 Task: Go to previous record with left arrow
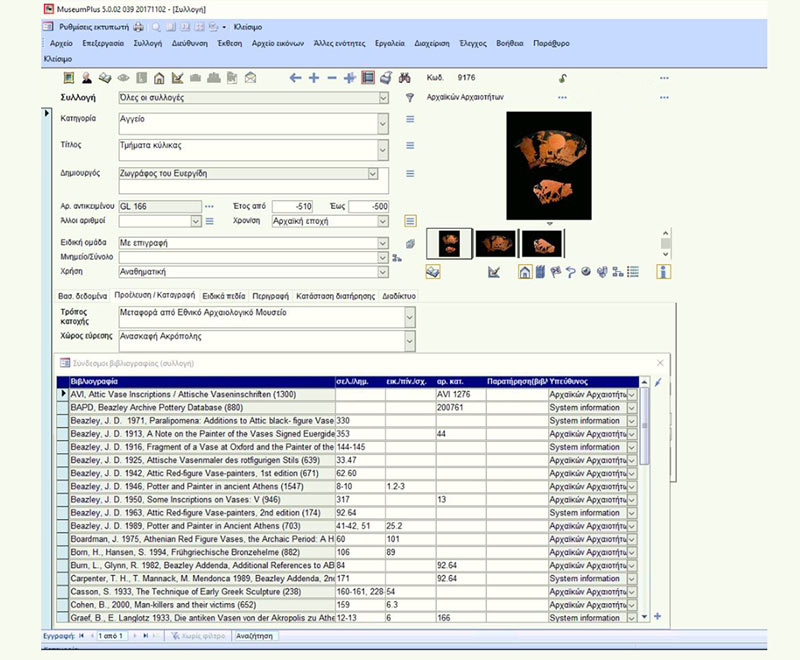[x=295, y=78]
